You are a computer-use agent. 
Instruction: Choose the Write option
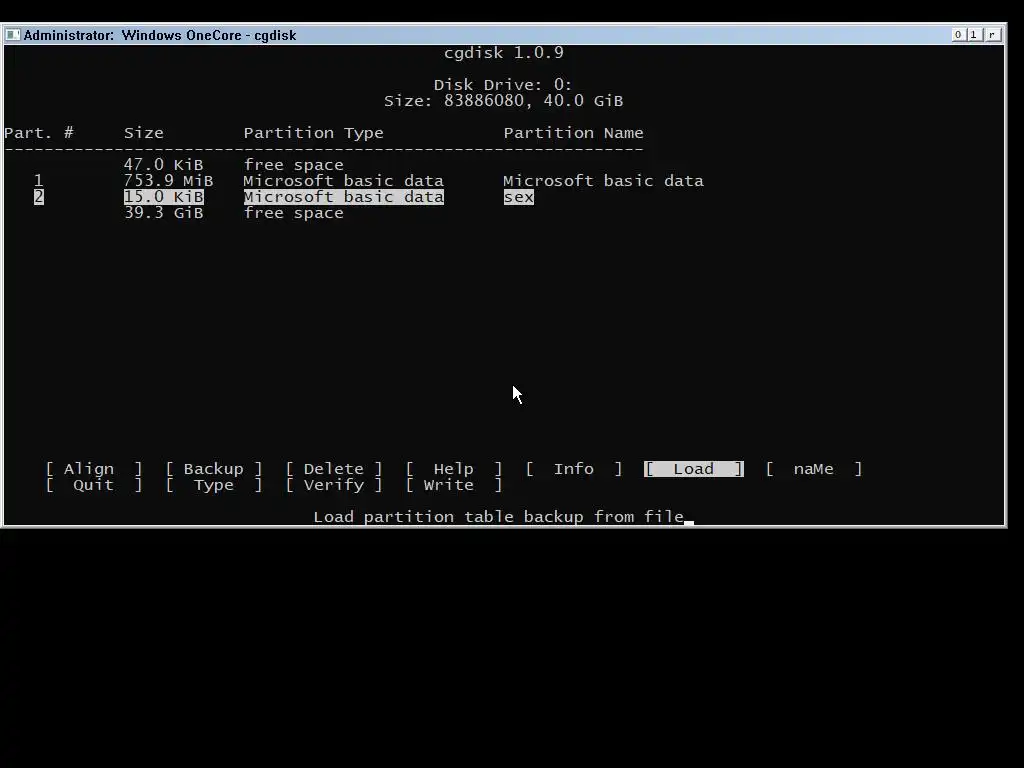[x=454, y=485]
